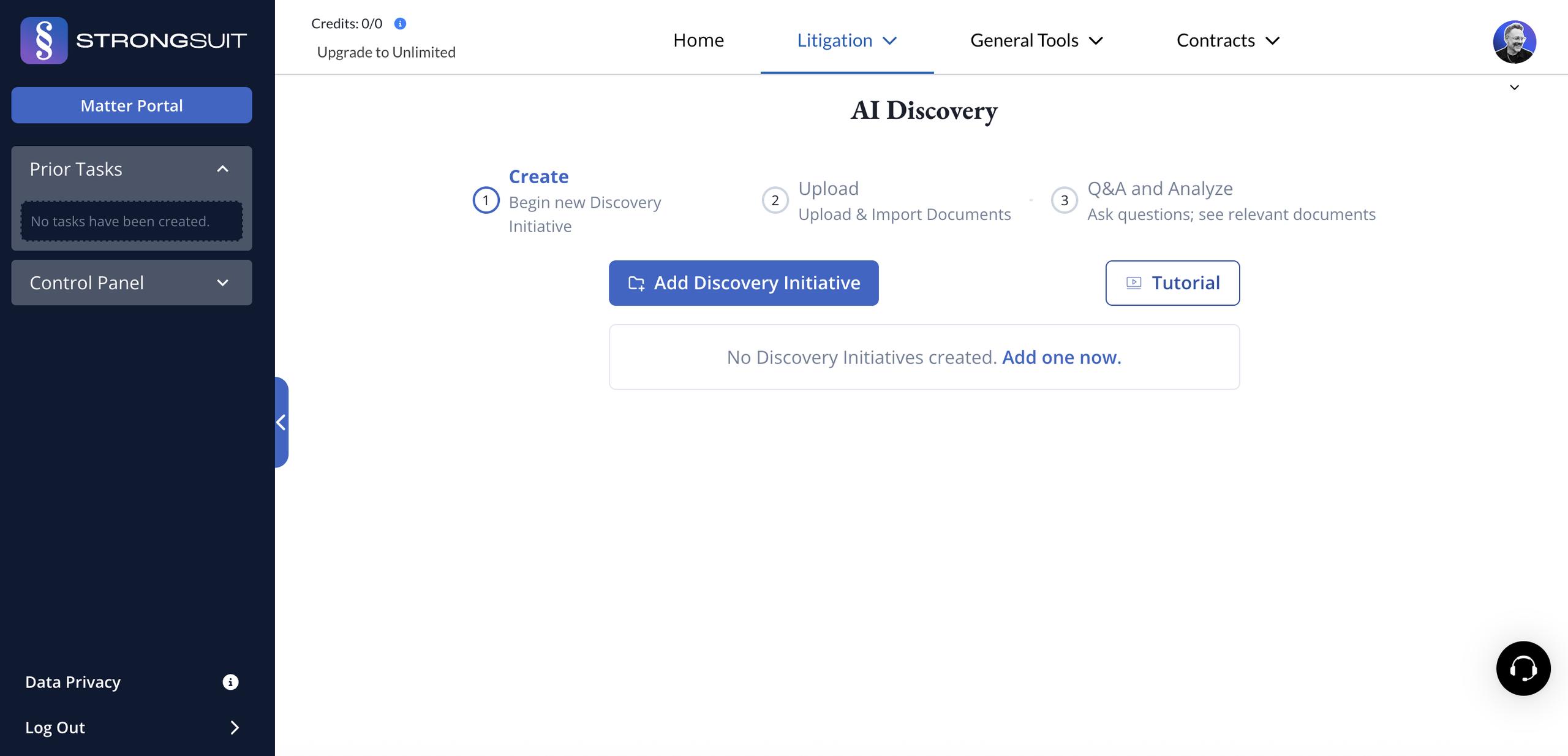The image size is (1568, 756).
Task: Open the headset support chat button
Action: click(x=1523, y=668)
